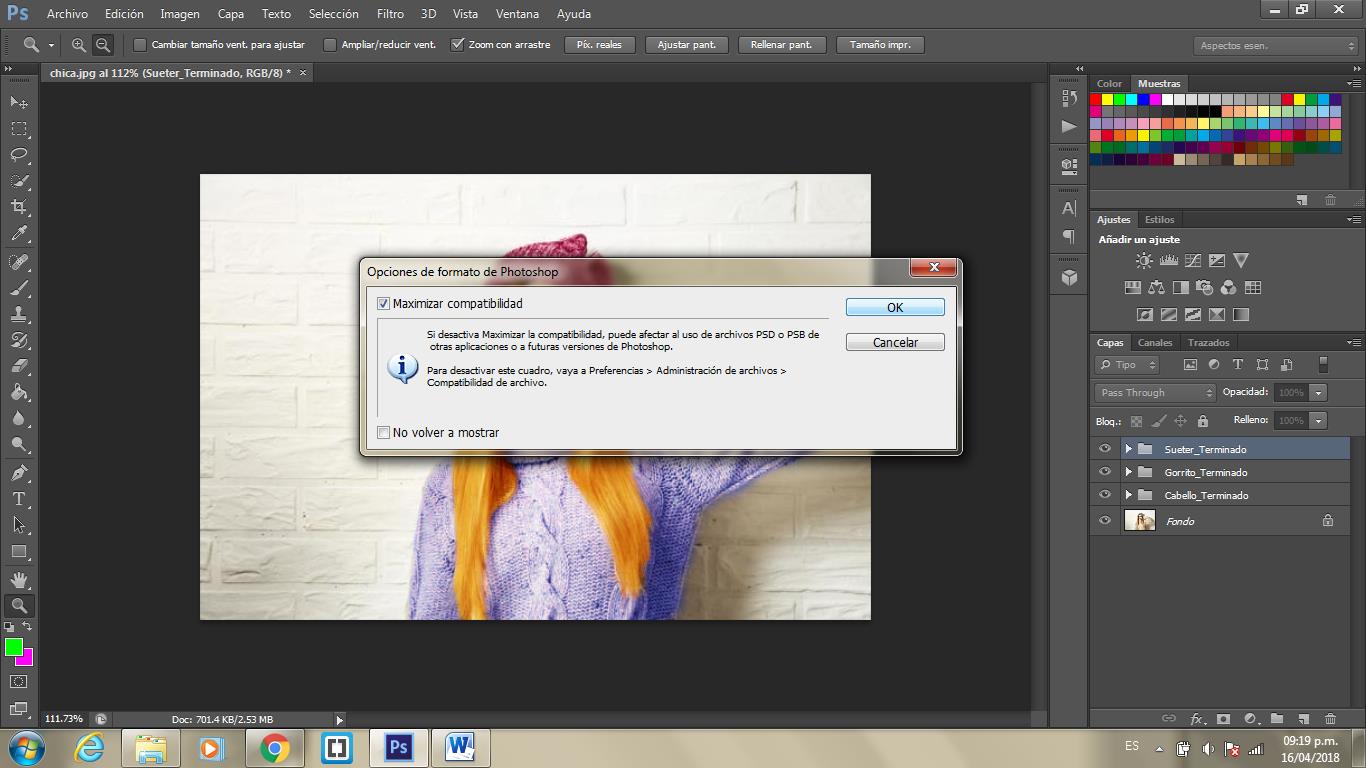Hide the Gorrito_Terminado layer group

(x=1105, y=472)
